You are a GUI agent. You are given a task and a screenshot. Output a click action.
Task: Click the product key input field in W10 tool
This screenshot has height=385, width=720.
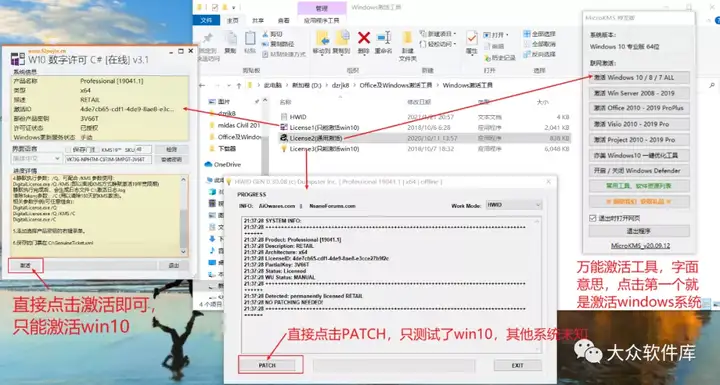coord(108,159)
